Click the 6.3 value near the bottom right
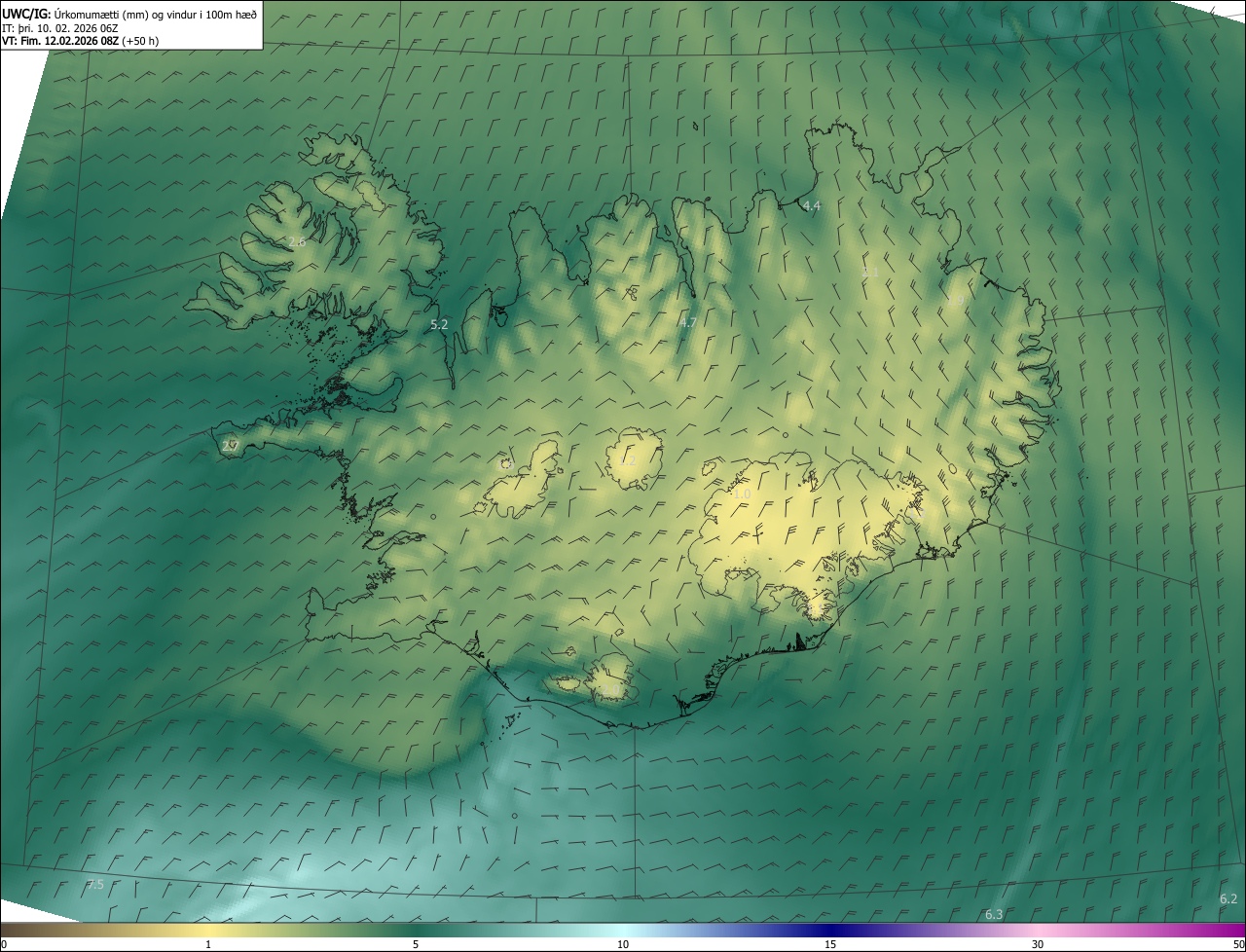 tap(993, 914)
